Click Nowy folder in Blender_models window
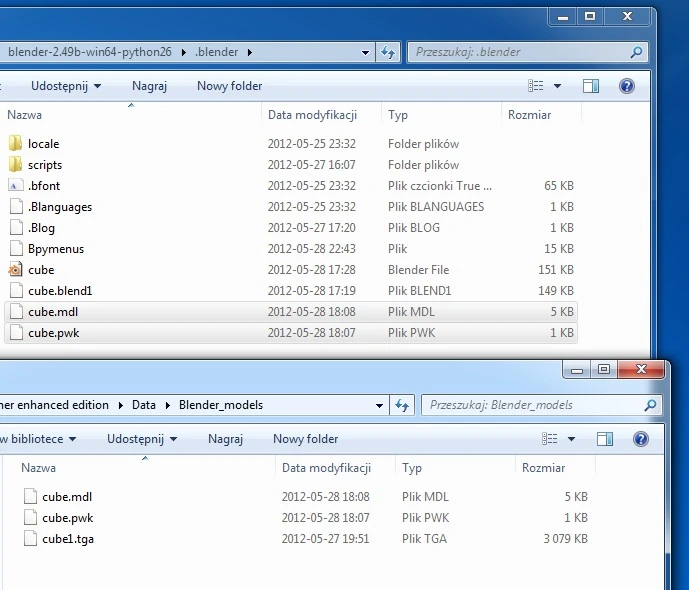 tap(305, 438)
